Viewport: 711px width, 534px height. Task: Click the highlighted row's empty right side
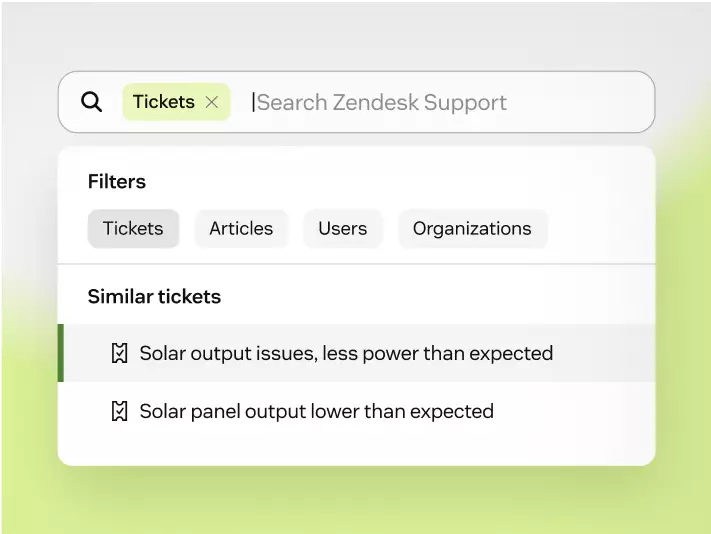pos(605,353)
